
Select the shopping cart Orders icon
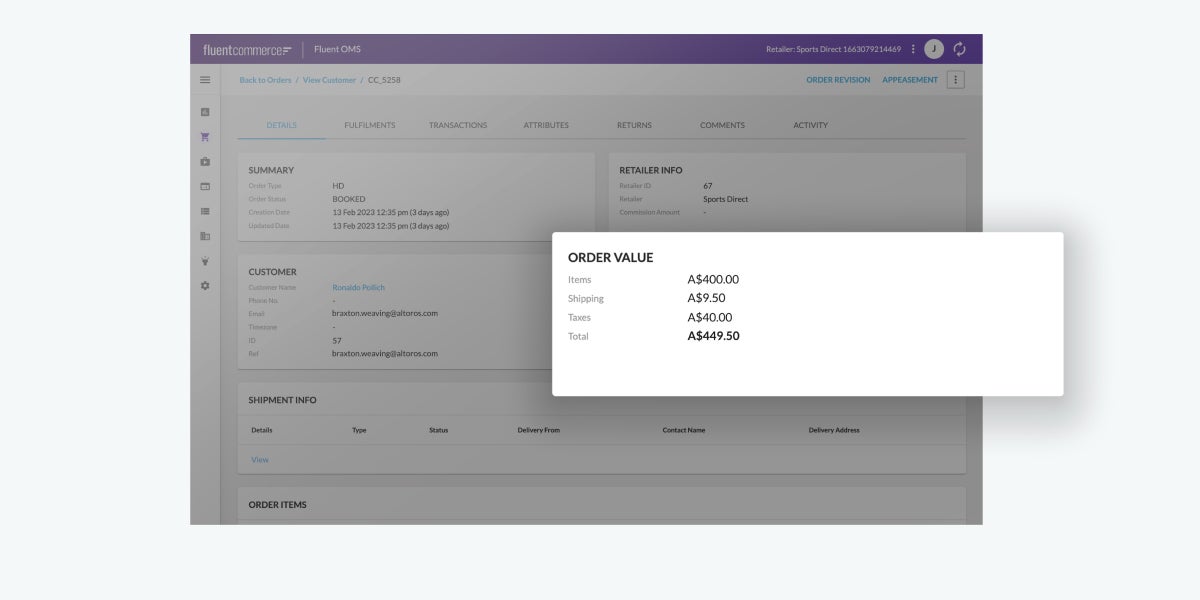coord(205,137)
